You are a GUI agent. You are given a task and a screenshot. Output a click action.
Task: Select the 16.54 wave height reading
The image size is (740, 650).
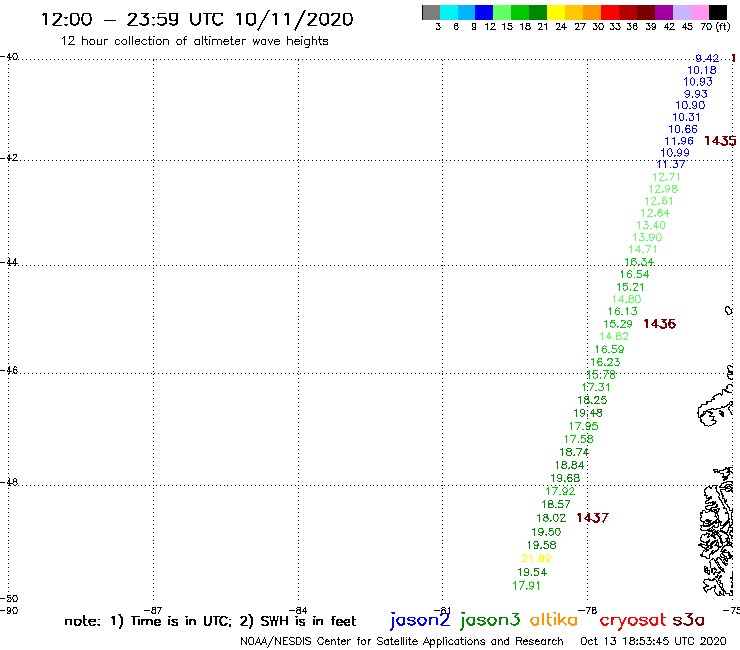pos(634,274)
